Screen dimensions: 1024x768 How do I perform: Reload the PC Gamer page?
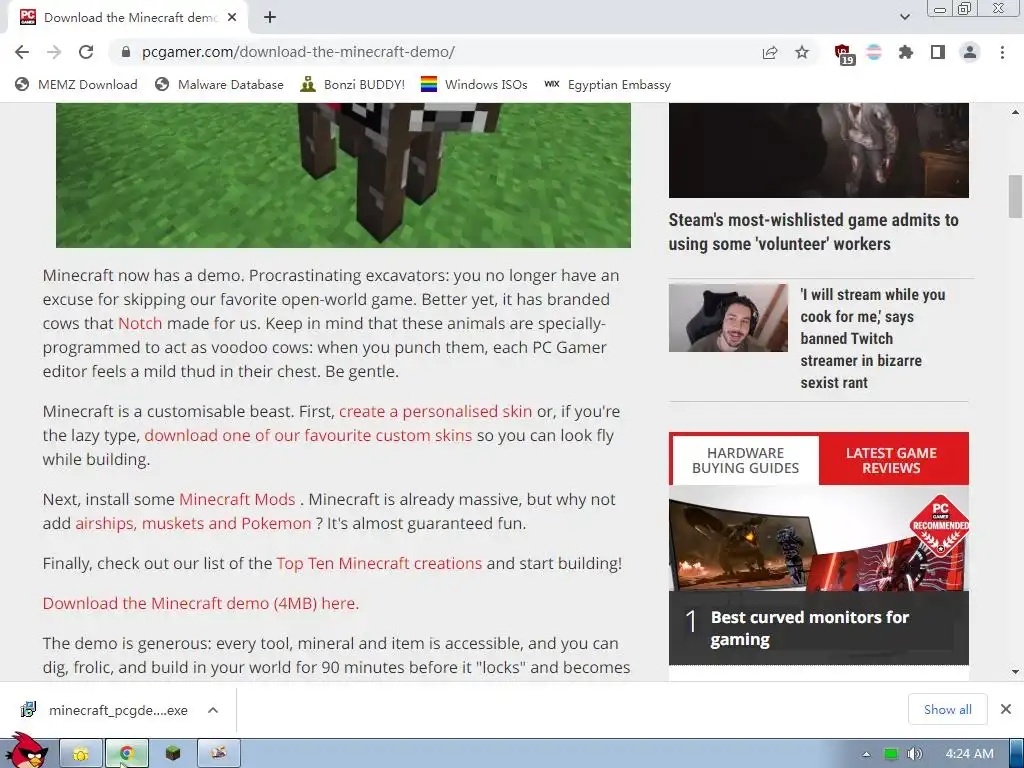coord(86,52)
